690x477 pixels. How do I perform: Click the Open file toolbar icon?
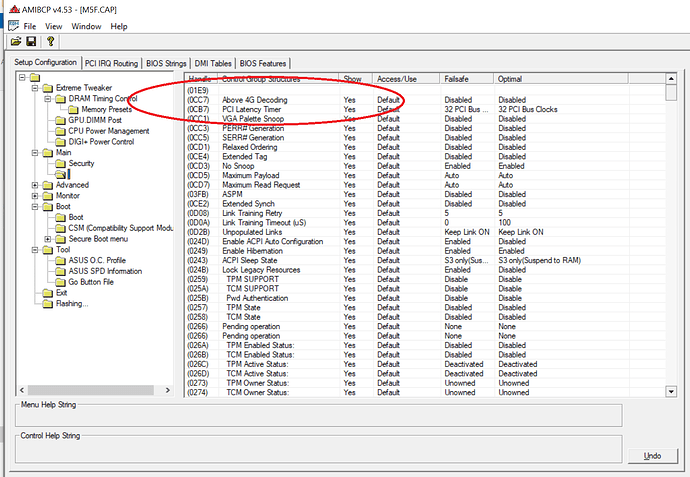click(16, 42)
